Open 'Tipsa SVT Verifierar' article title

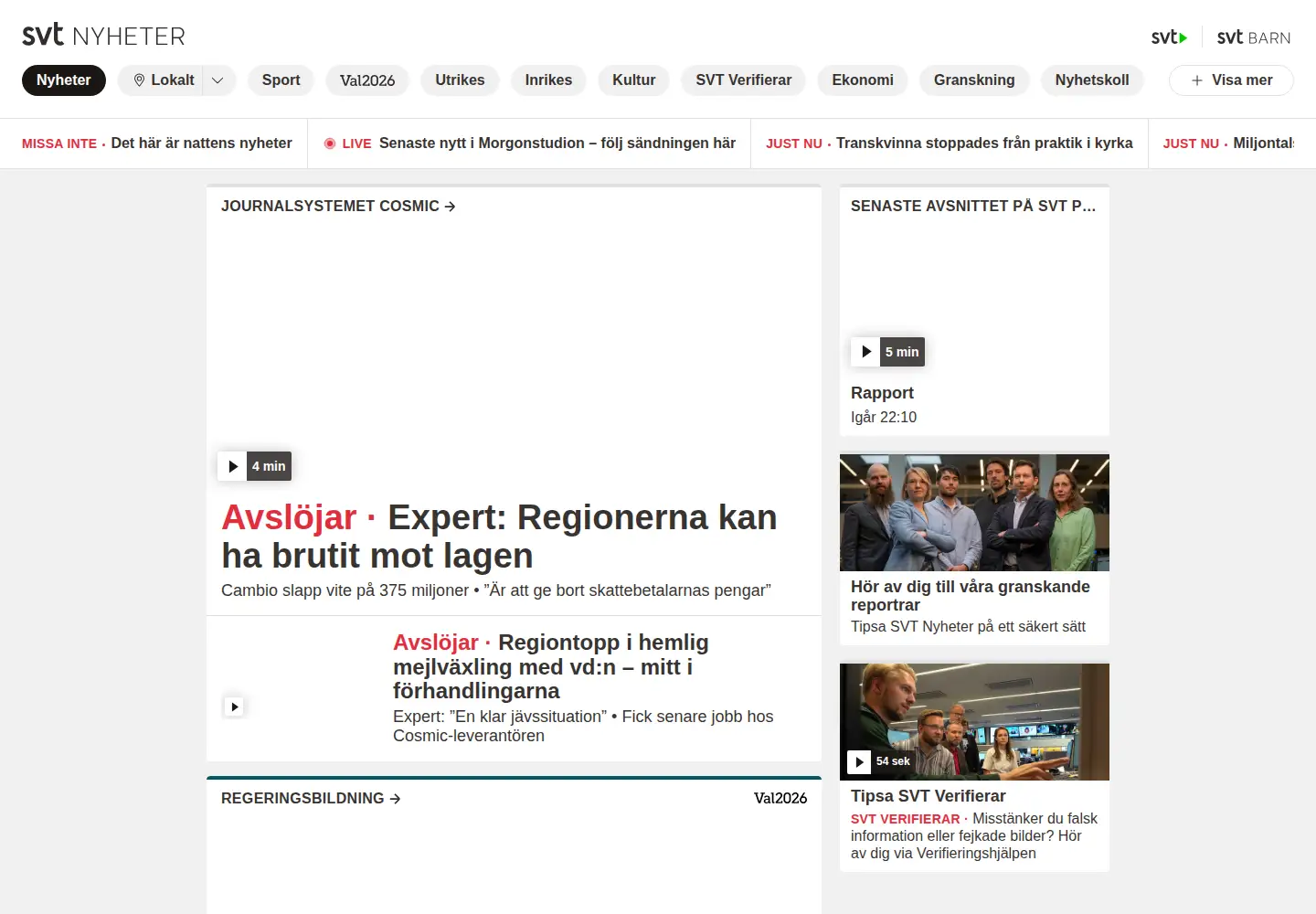[929, 796]
